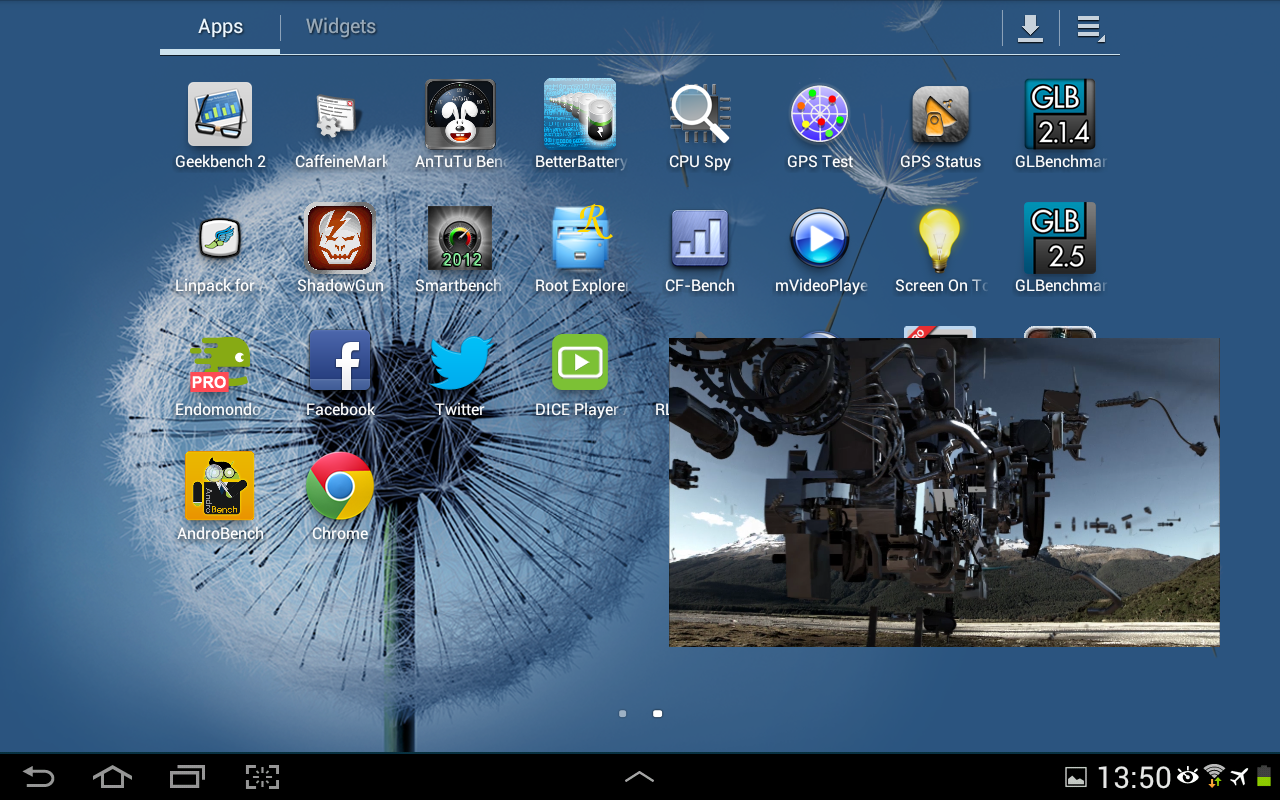Launch the DICE Player app

click(580, 374)
